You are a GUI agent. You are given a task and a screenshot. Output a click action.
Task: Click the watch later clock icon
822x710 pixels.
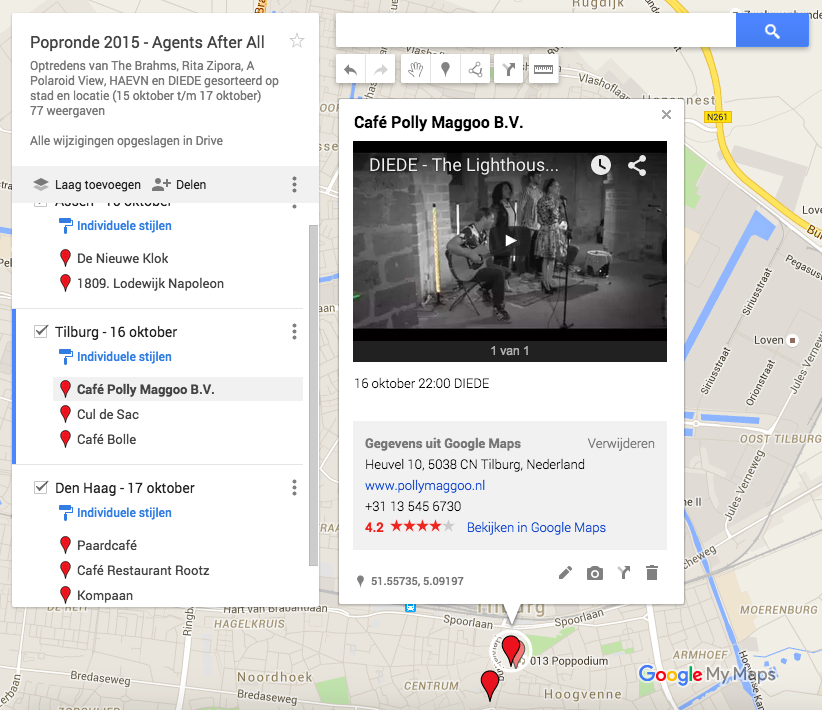601,165
